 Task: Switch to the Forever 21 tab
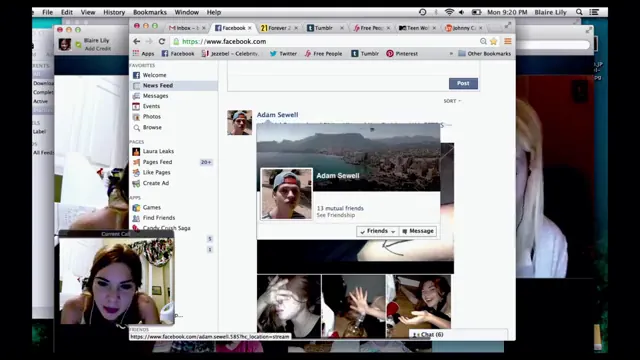click(x=276, y=28)
